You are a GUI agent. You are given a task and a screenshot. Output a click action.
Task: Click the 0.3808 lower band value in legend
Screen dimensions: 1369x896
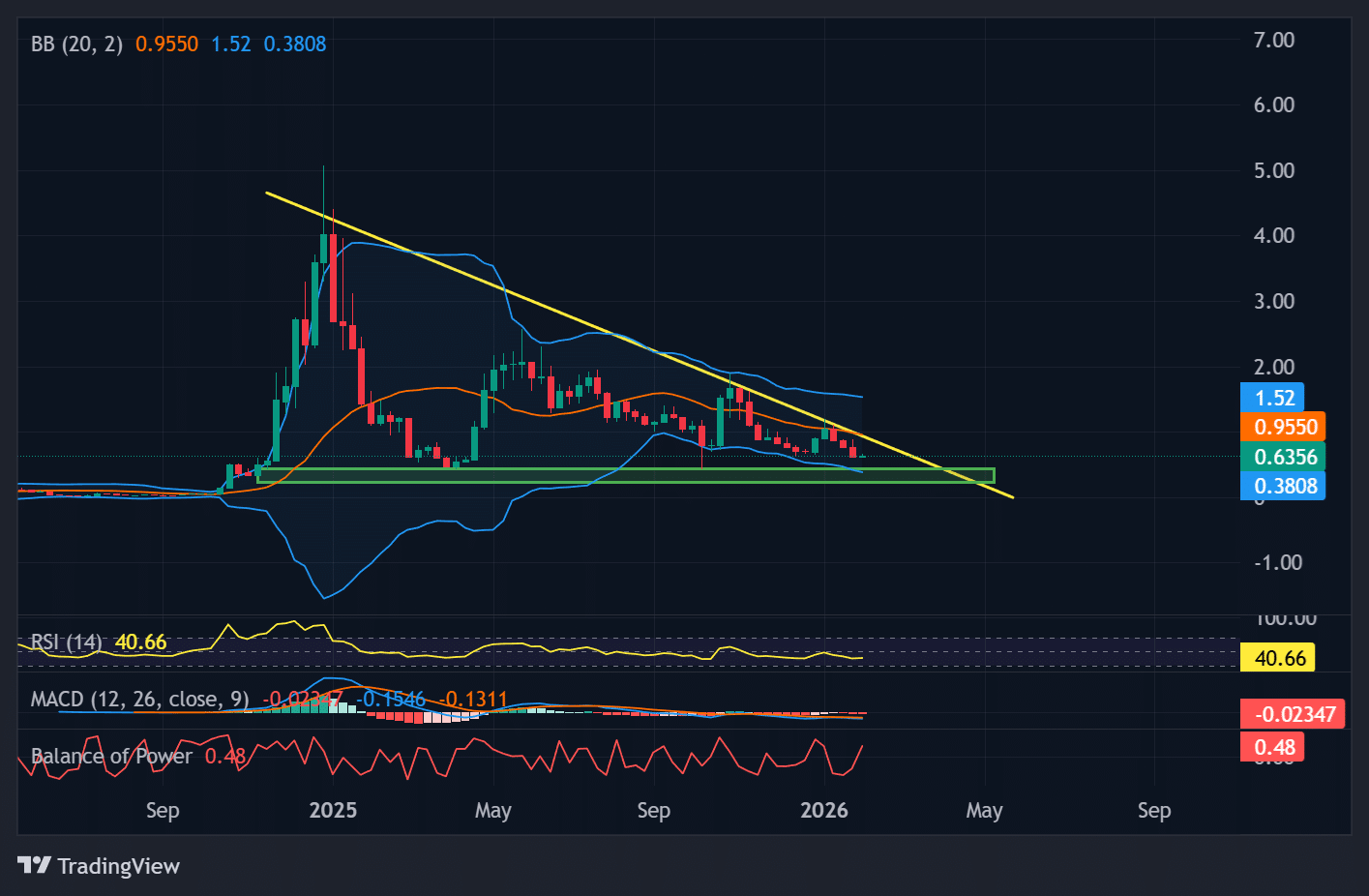coord(296,44)
